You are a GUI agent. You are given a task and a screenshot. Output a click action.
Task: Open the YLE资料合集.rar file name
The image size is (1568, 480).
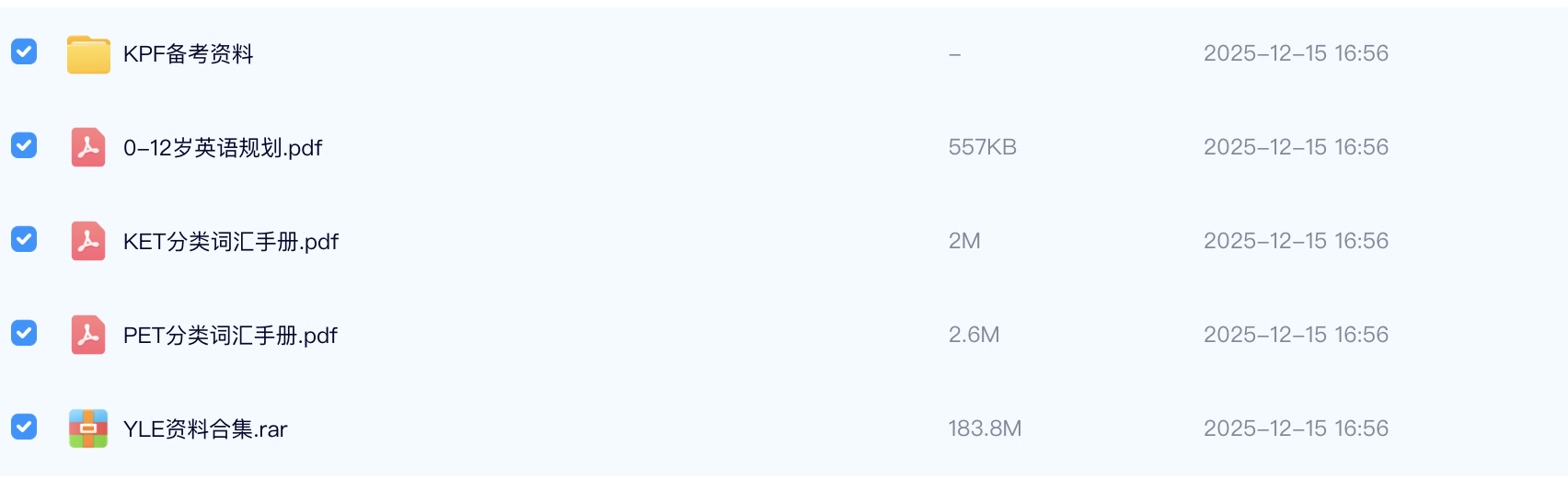click(x=205, y=429)
